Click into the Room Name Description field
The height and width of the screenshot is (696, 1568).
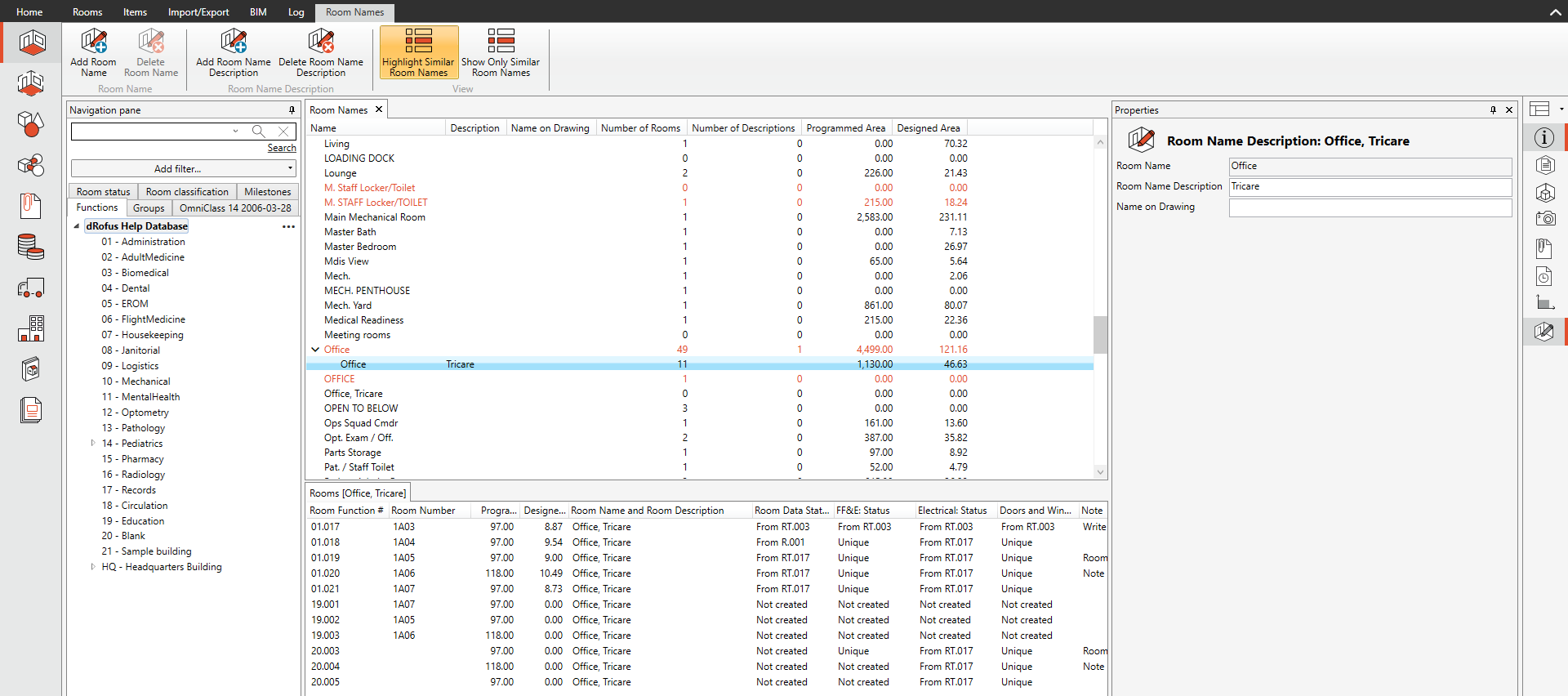click(1370, 187)
